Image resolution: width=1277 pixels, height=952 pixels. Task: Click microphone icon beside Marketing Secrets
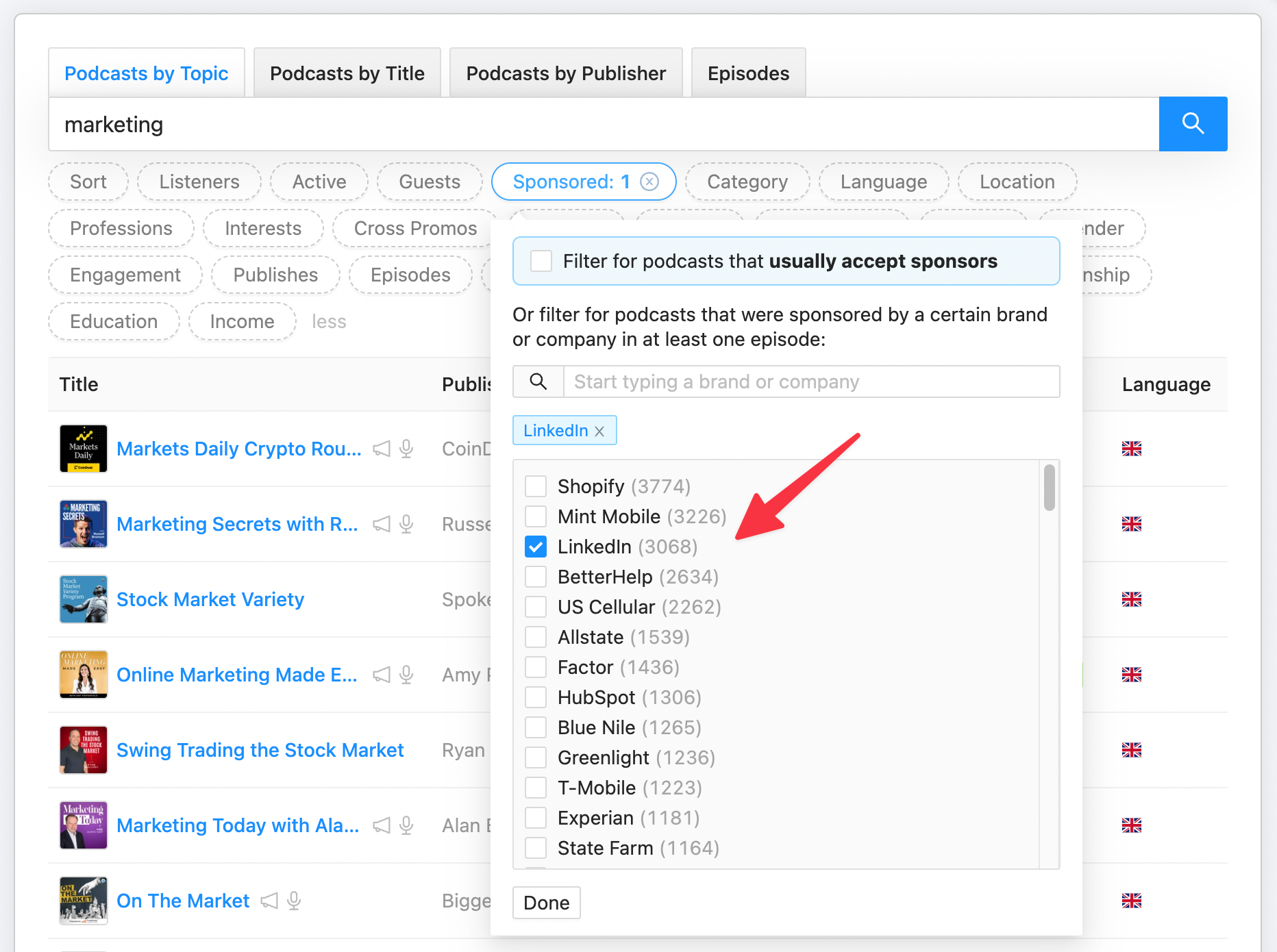pyautogui.click(x=406, y=524)
